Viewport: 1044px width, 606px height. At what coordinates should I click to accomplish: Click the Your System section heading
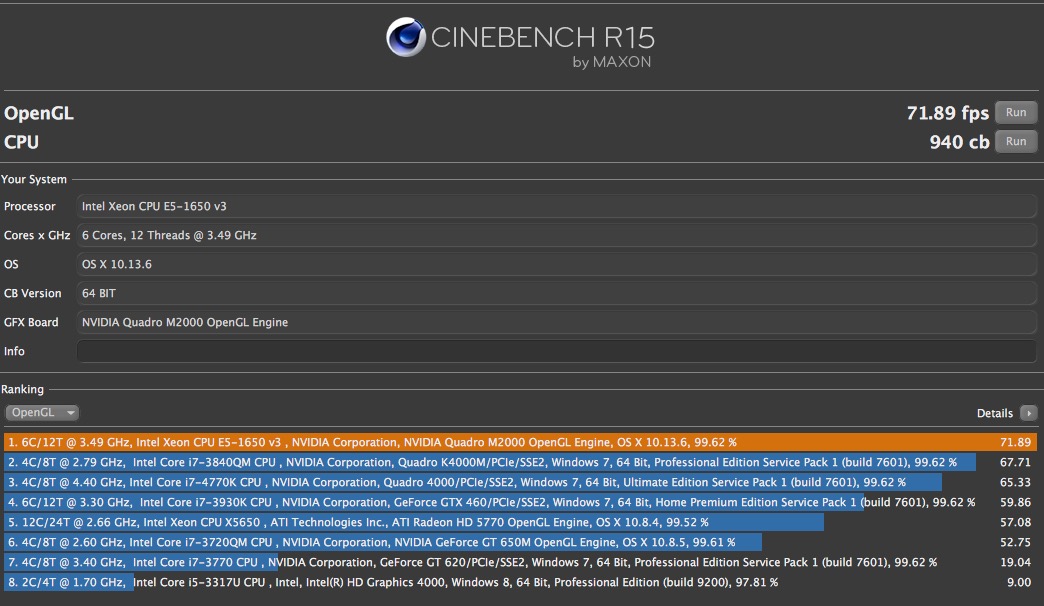[34, 179]
